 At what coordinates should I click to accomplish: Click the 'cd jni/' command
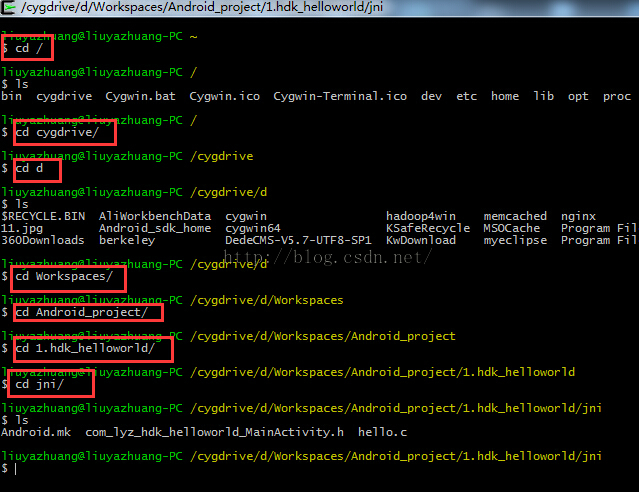[x=40, y=384]
